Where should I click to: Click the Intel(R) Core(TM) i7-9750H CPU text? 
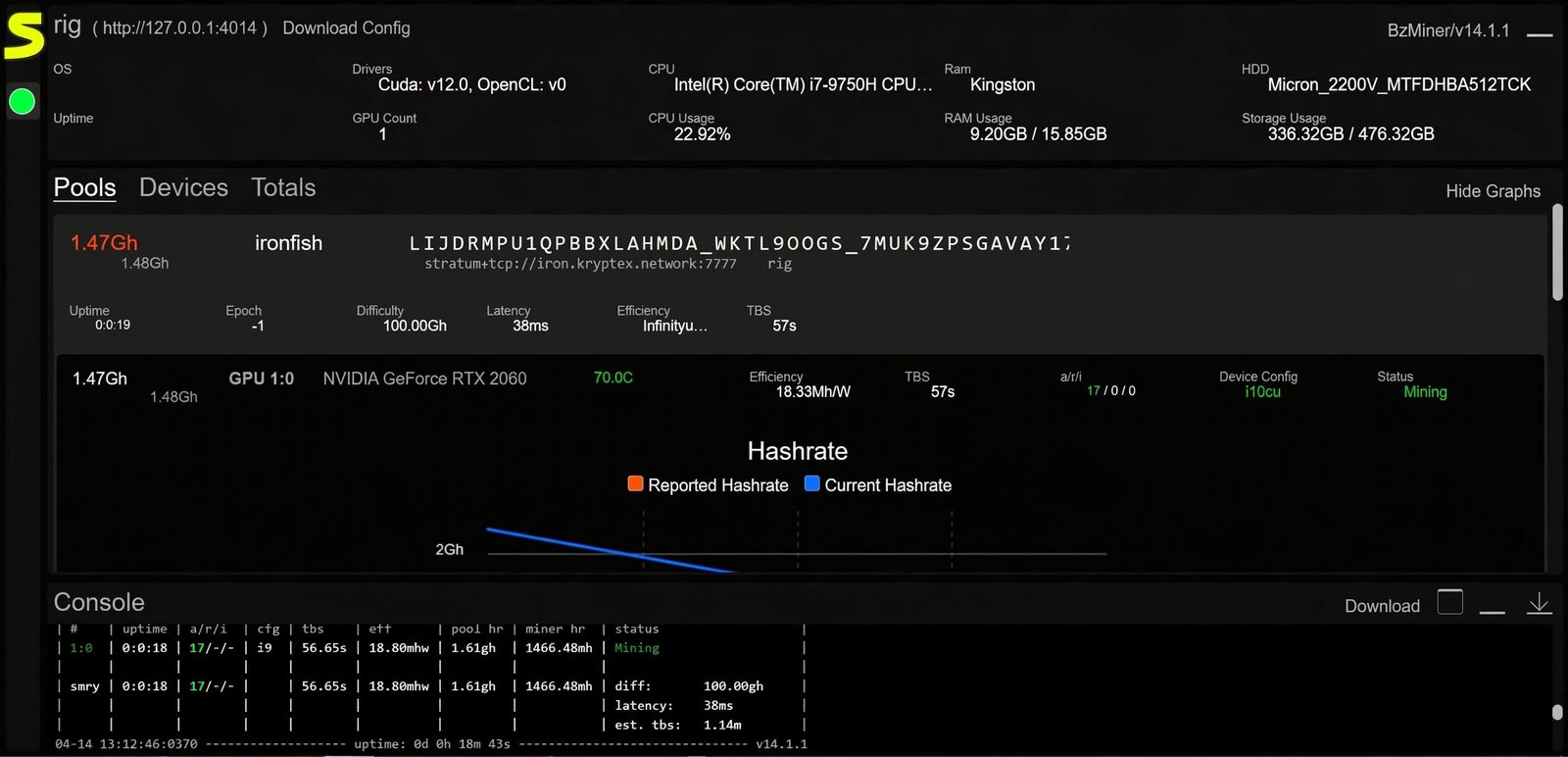804,85
